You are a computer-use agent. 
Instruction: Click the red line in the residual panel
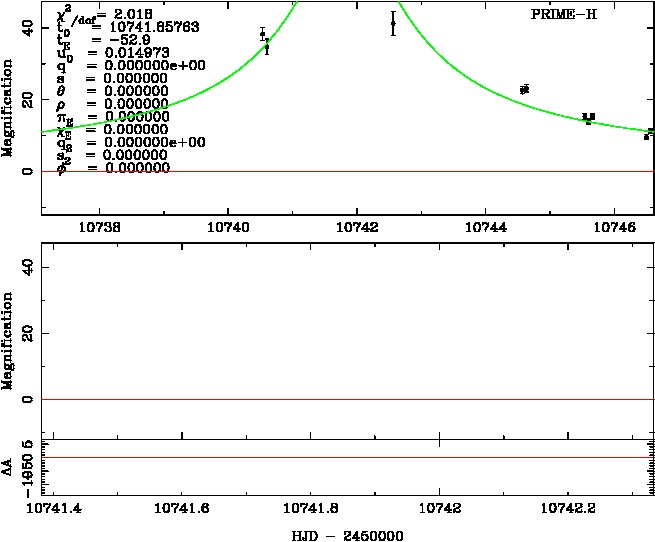tap(347, 457)
